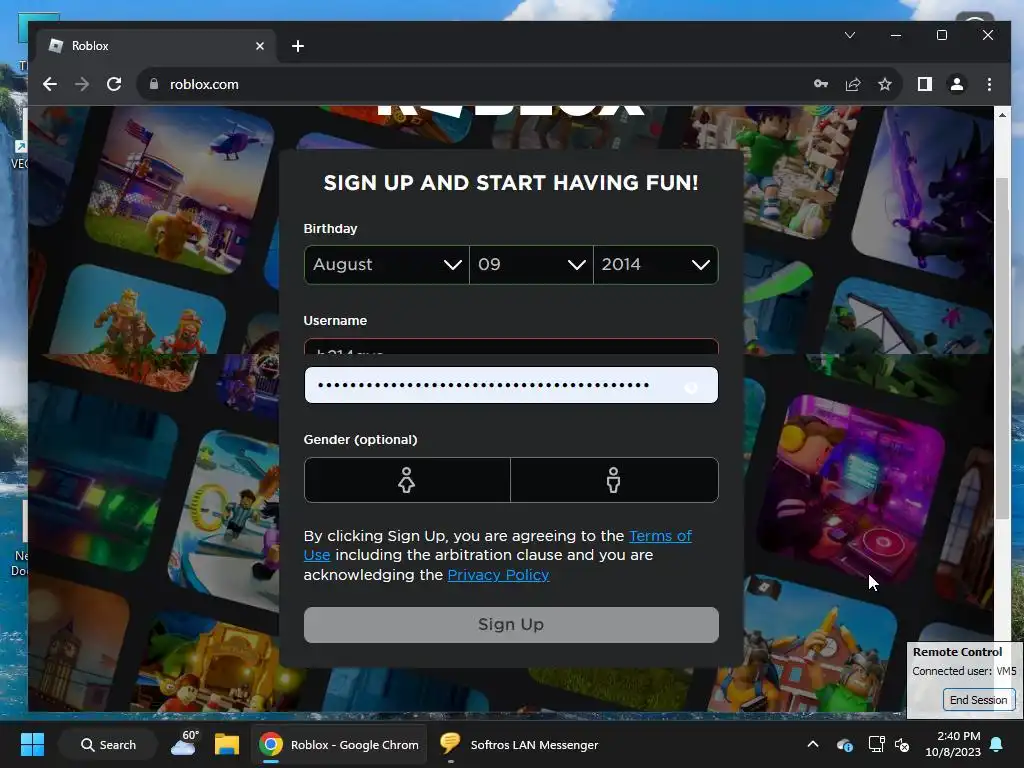Open the birthday day dropdown showing 09
Viewport: 1024px width, 768px height.
(531, 264)
